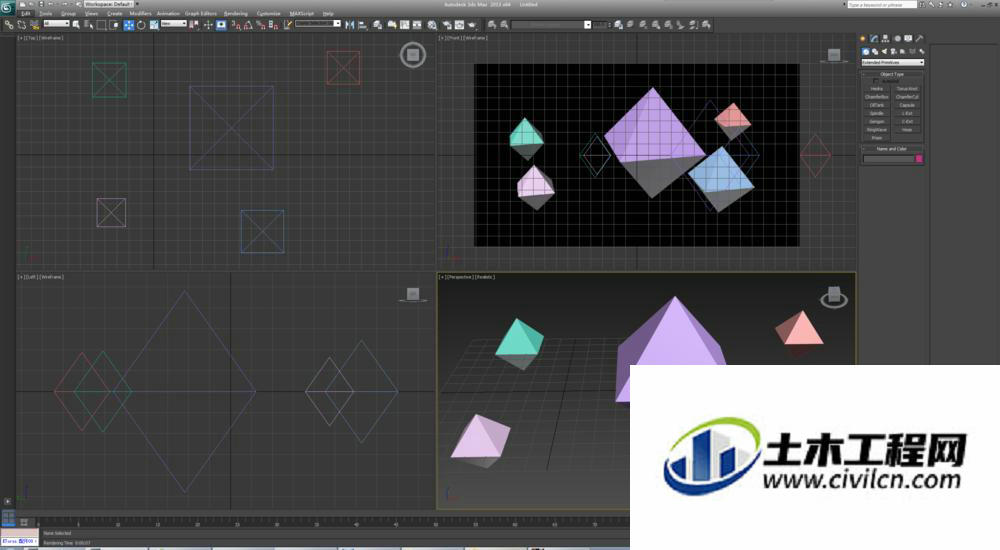1000x550 pixels.
Task: Open the Workspace selector dropdown
Action: (x=111, y=4)
